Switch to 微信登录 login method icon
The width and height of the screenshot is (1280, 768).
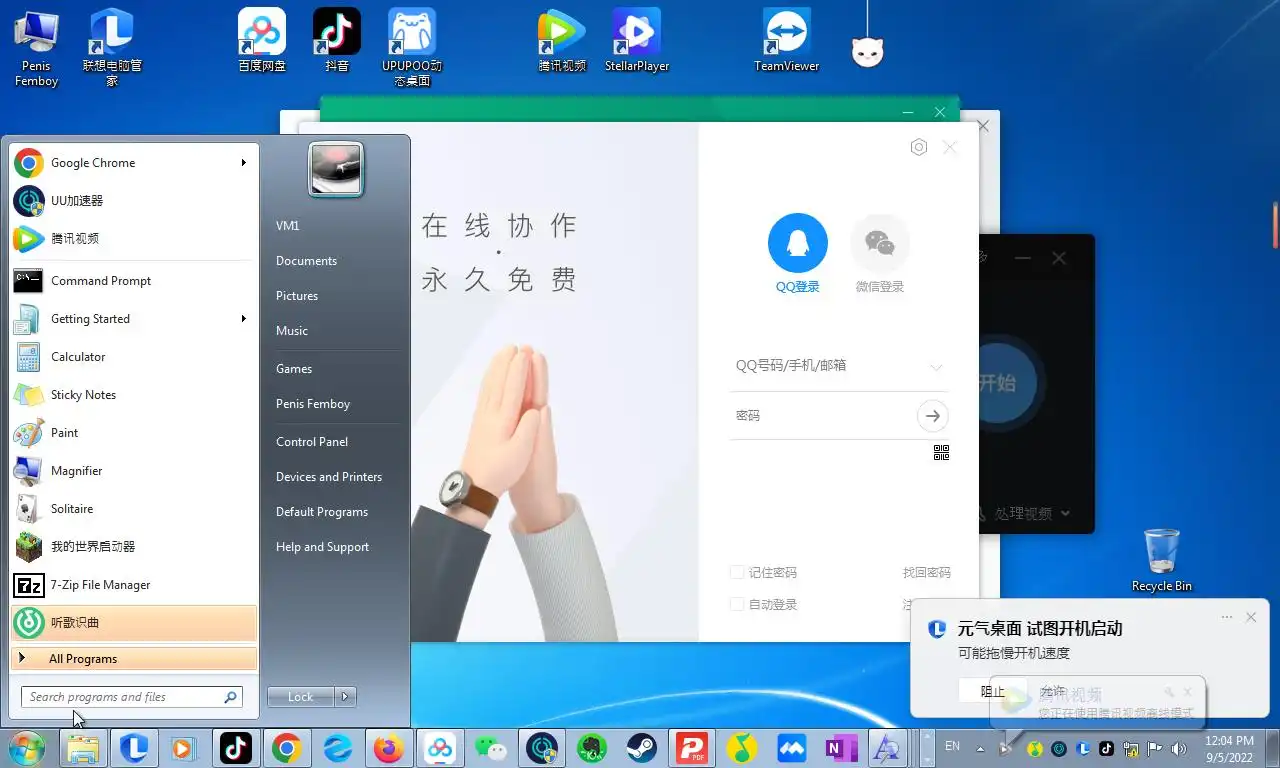pyautogui.click(x=880, y=243)
